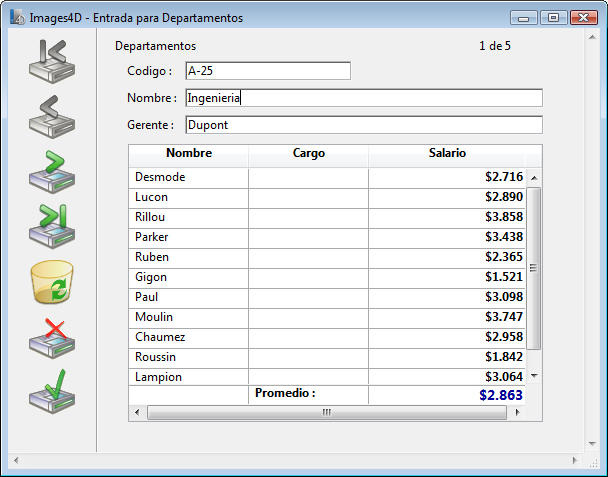Select the Moulin employee row
This screenshot has height=477, width=608.
coord(190,317)
